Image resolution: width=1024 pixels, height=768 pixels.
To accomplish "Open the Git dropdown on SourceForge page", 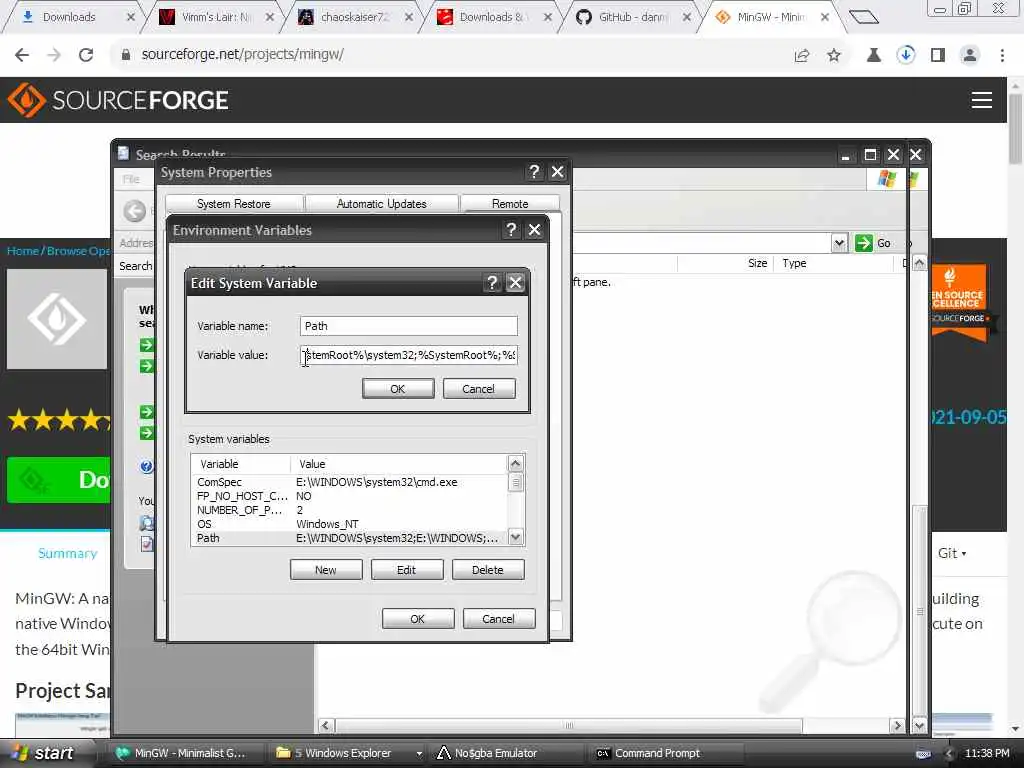I will click(x=952, y=553).
